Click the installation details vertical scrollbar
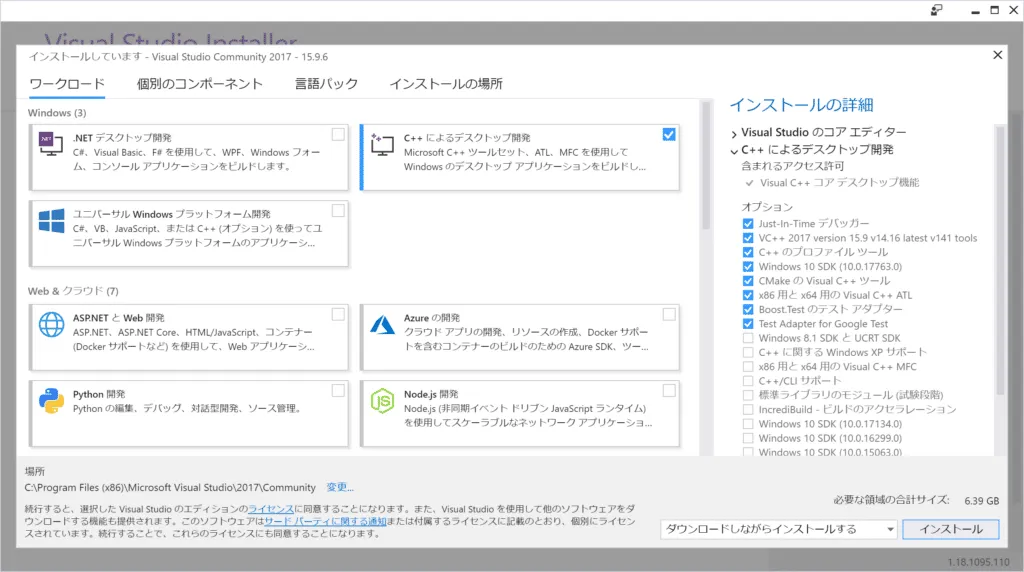This screenshot has height=572, width=1024. (x=1000, y=261)
